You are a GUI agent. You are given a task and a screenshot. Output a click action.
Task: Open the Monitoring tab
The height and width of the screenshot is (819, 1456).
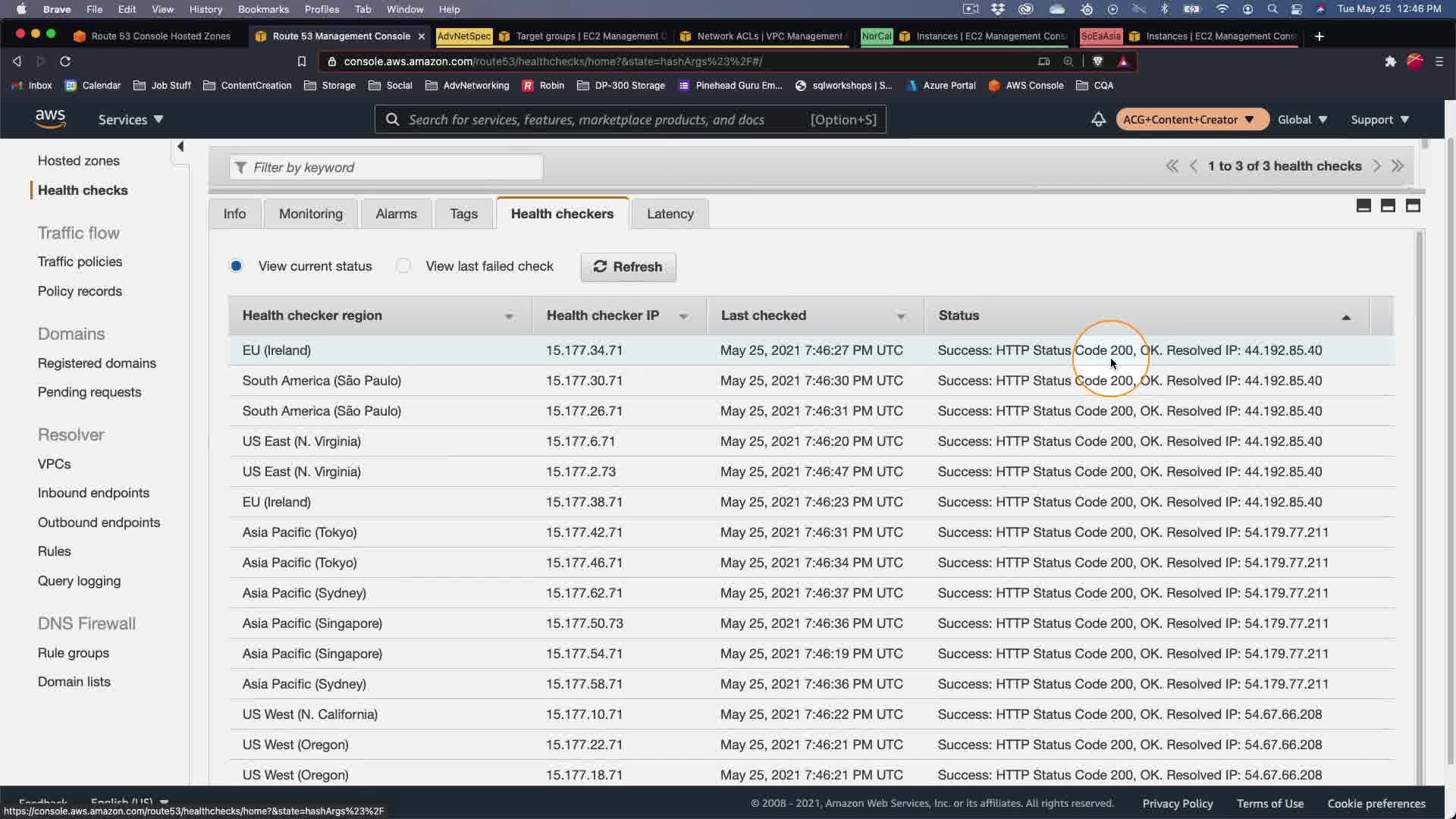310,214
